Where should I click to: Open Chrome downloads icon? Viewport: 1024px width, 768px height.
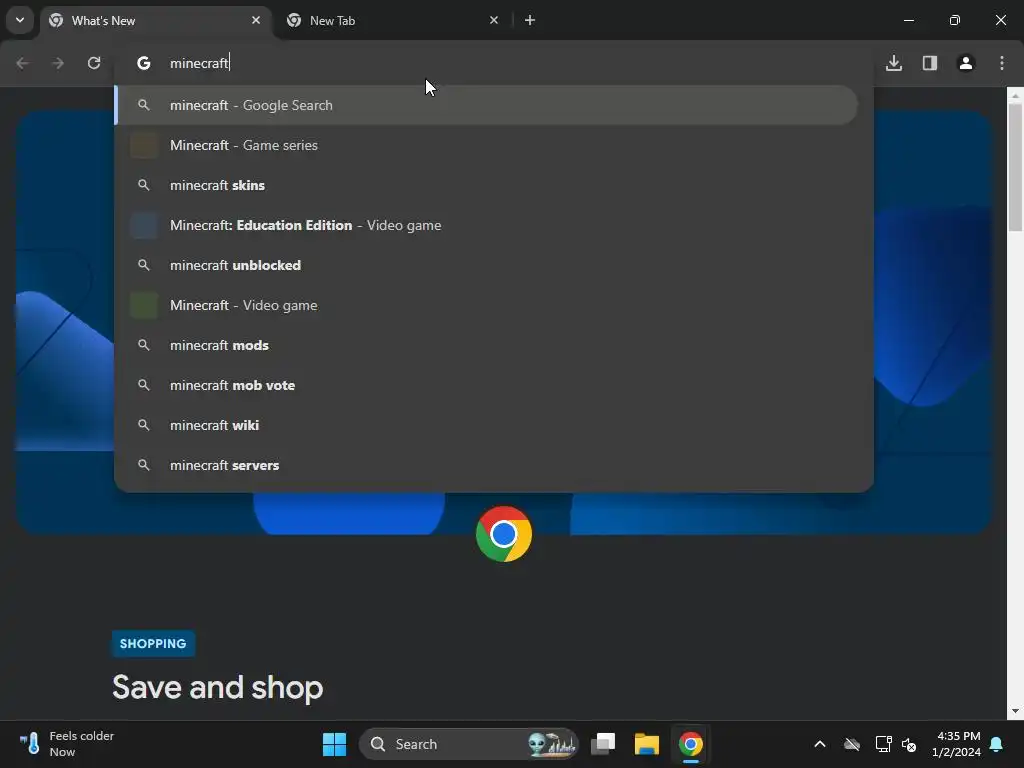click(x=894, y=63)
